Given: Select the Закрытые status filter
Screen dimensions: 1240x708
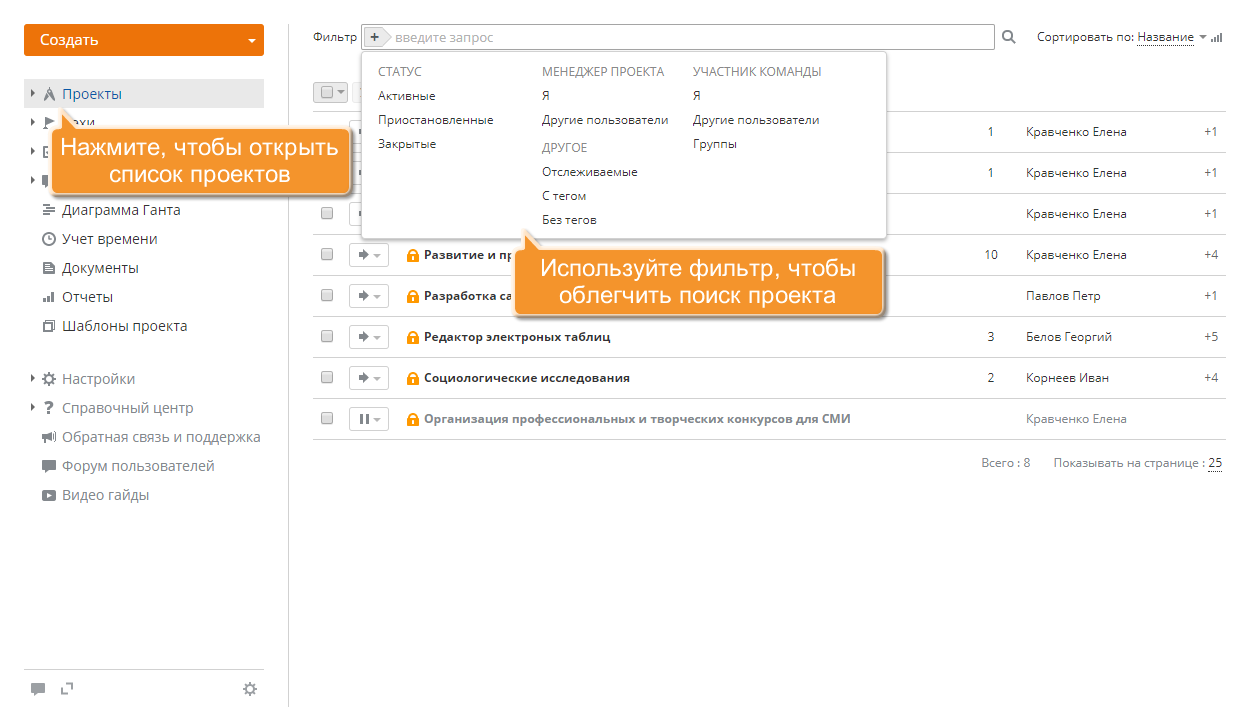Looking at the screenshot, I should pos(407,144).
